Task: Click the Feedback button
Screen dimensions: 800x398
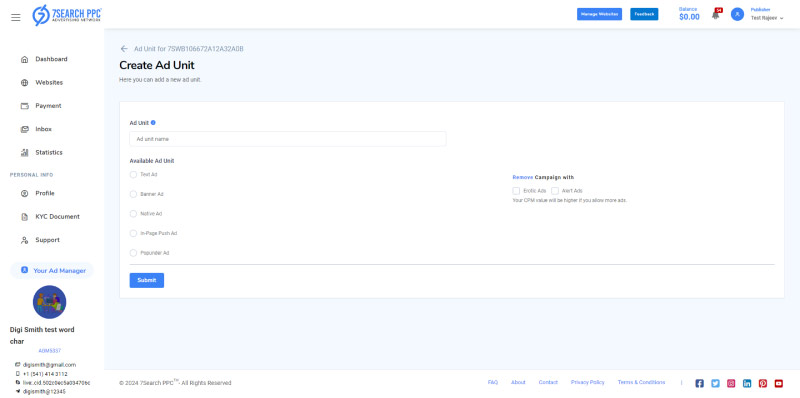Action: (644, 14)
